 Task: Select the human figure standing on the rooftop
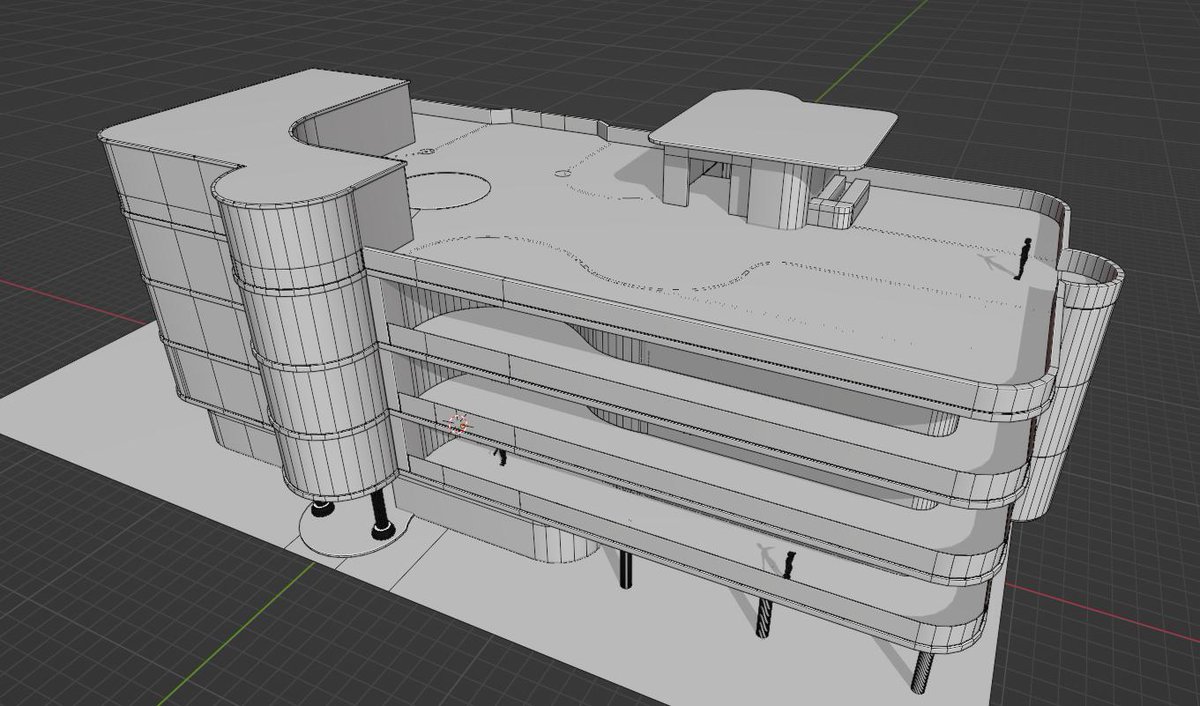pyautogui.click(x=1022, y=259)
